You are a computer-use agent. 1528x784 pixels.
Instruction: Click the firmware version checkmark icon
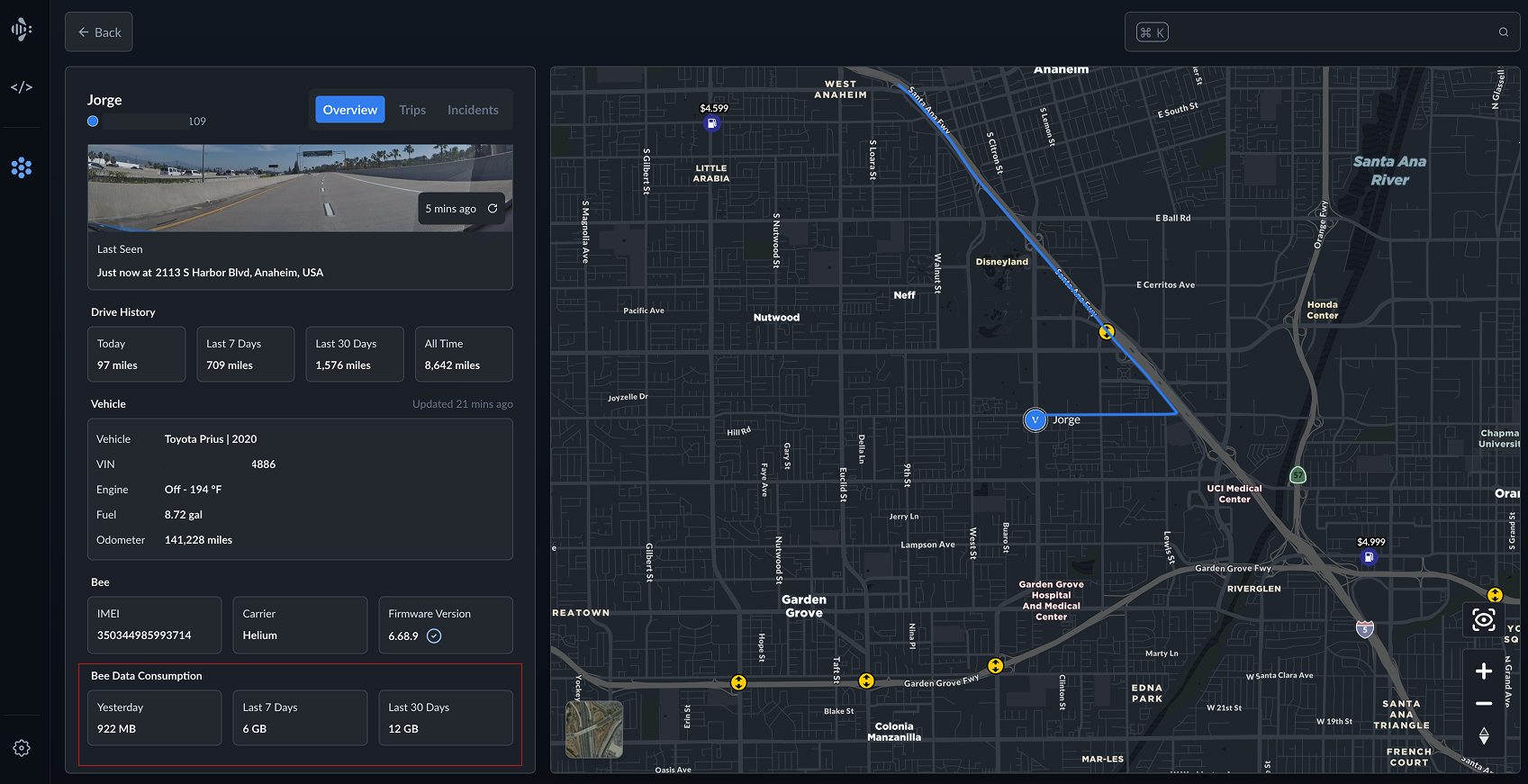434,636
